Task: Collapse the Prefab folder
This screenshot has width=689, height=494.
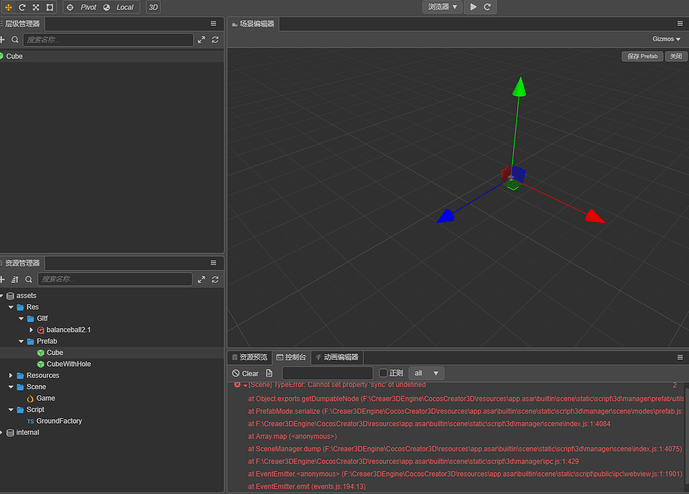Action: click(21, 341)
